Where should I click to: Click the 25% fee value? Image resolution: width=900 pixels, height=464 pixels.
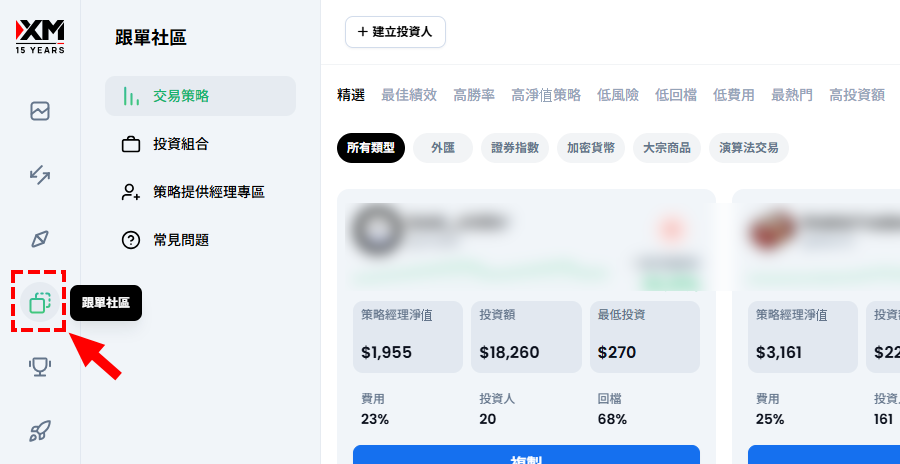point(770,419)
